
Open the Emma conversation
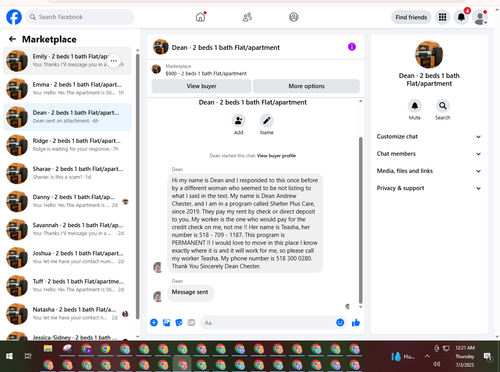pos(67,89)
